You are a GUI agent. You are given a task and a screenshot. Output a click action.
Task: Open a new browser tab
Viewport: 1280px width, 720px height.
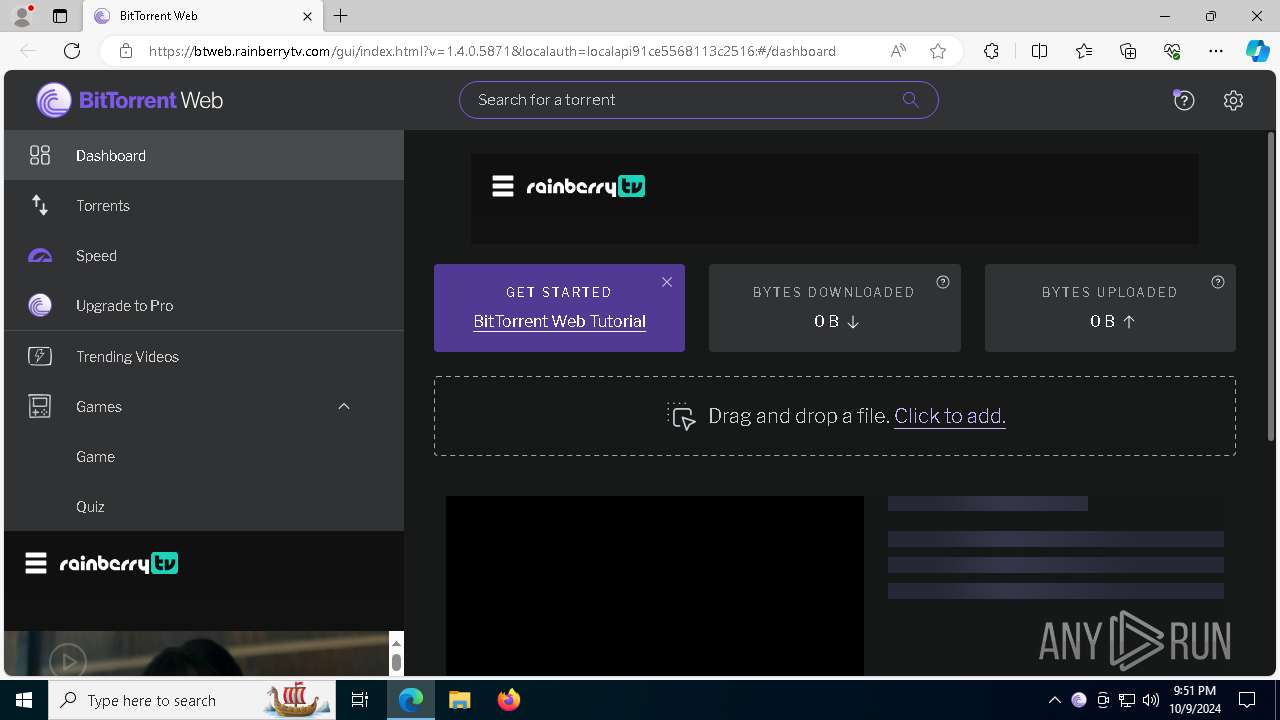click(341, 16)
